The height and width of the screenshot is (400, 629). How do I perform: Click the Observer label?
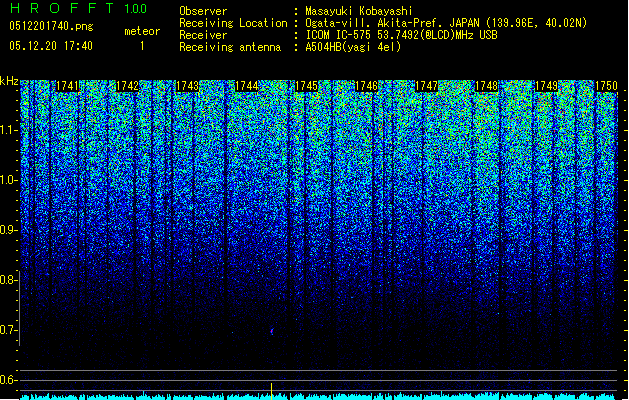click(203, 11)
